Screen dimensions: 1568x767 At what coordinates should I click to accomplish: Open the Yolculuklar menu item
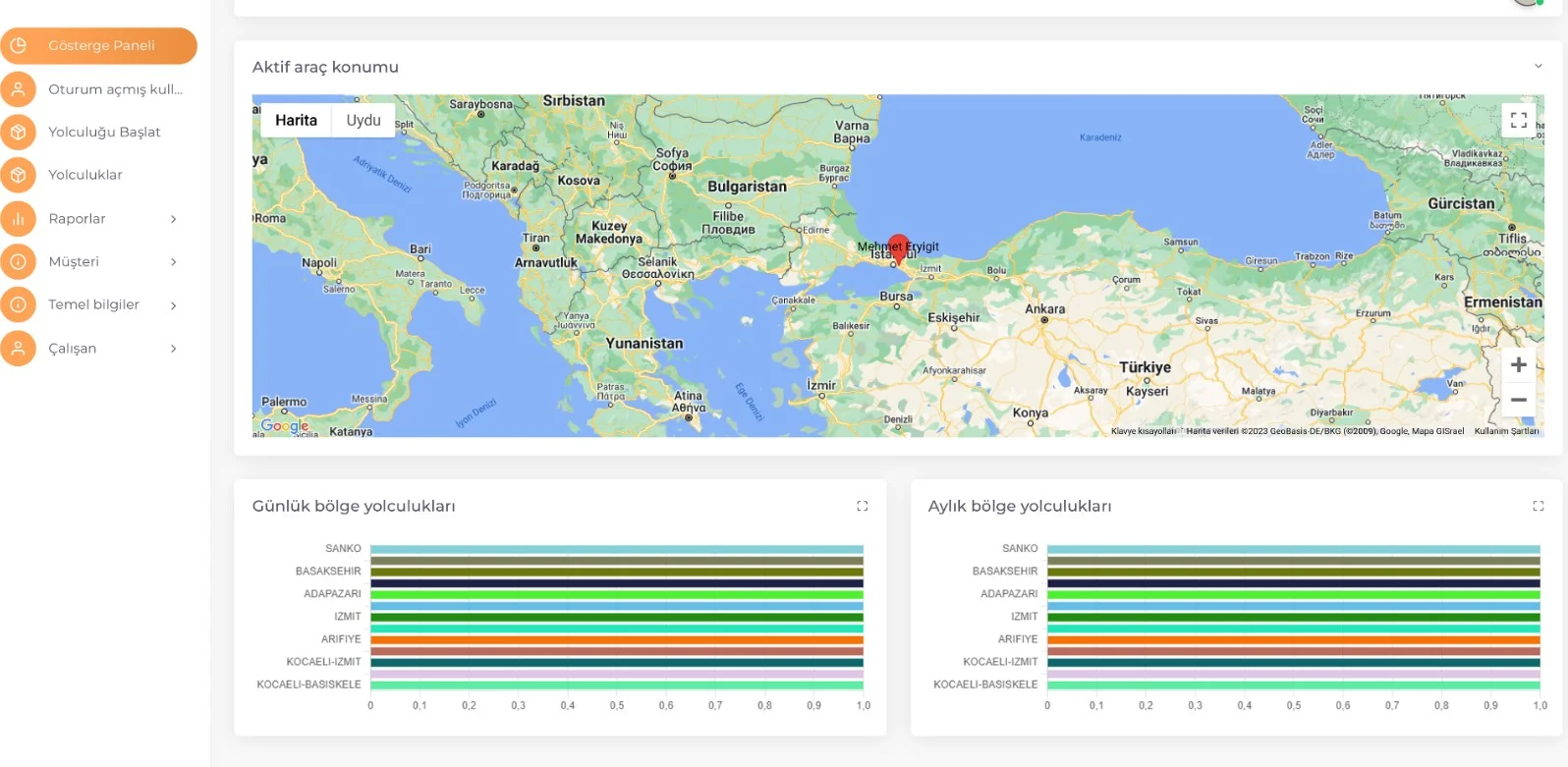[85, 175]
